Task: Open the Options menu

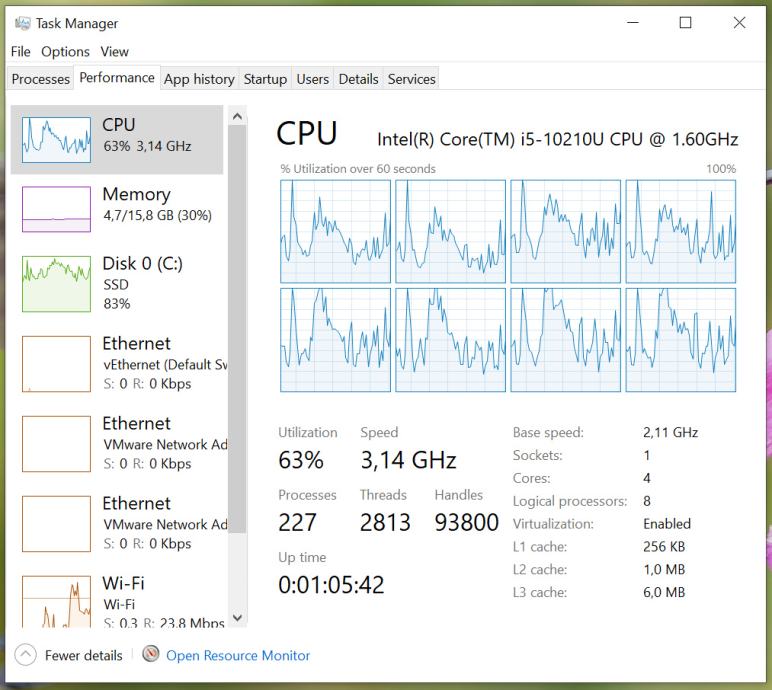Action: (65, 52)
